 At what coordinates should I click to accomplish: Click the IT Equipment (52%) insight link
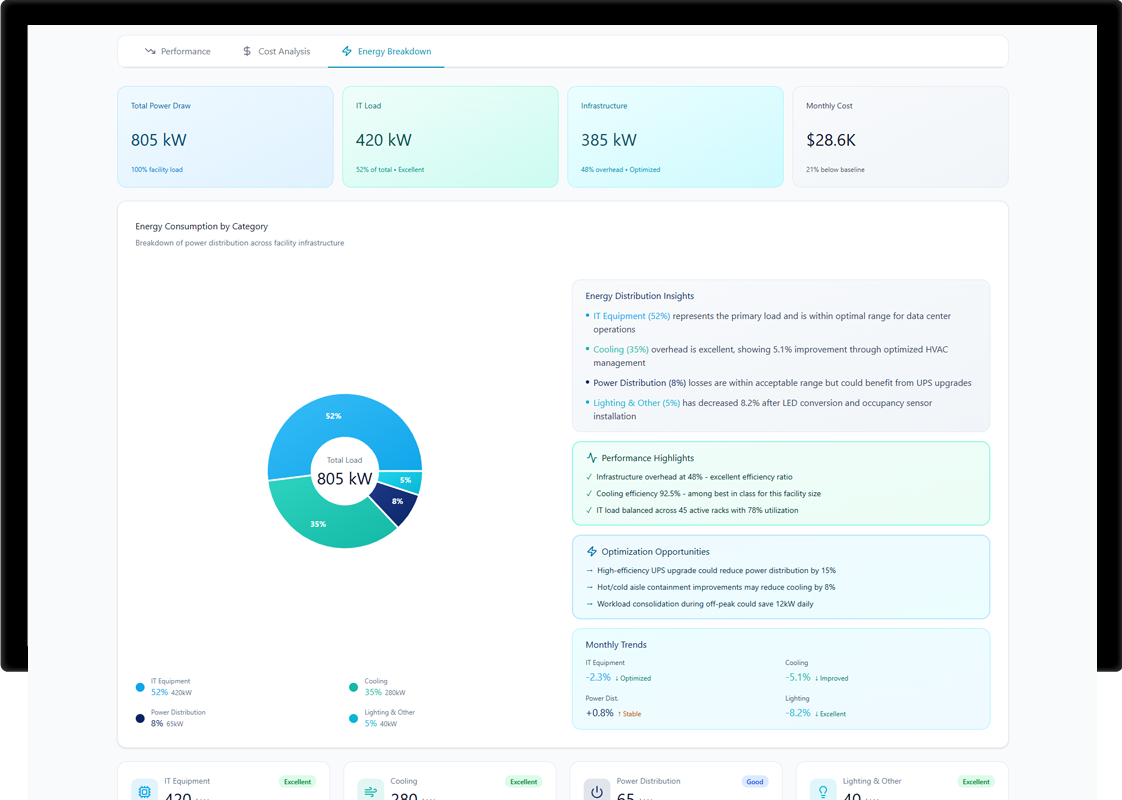coord(631,316)
